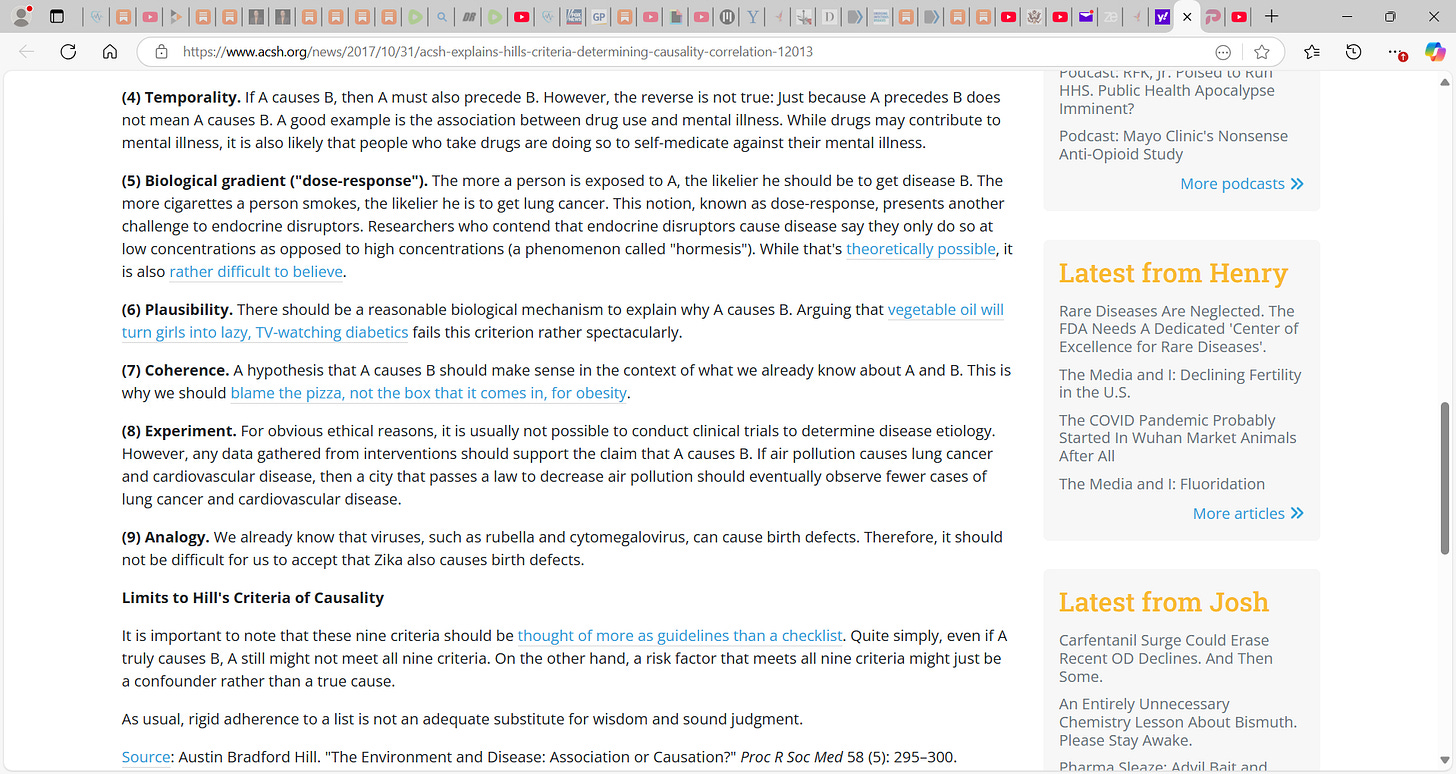This screenshot has width=1456, height=774.
Task: Reload the page with the refresh icon
Action: [x=68, y=52]
